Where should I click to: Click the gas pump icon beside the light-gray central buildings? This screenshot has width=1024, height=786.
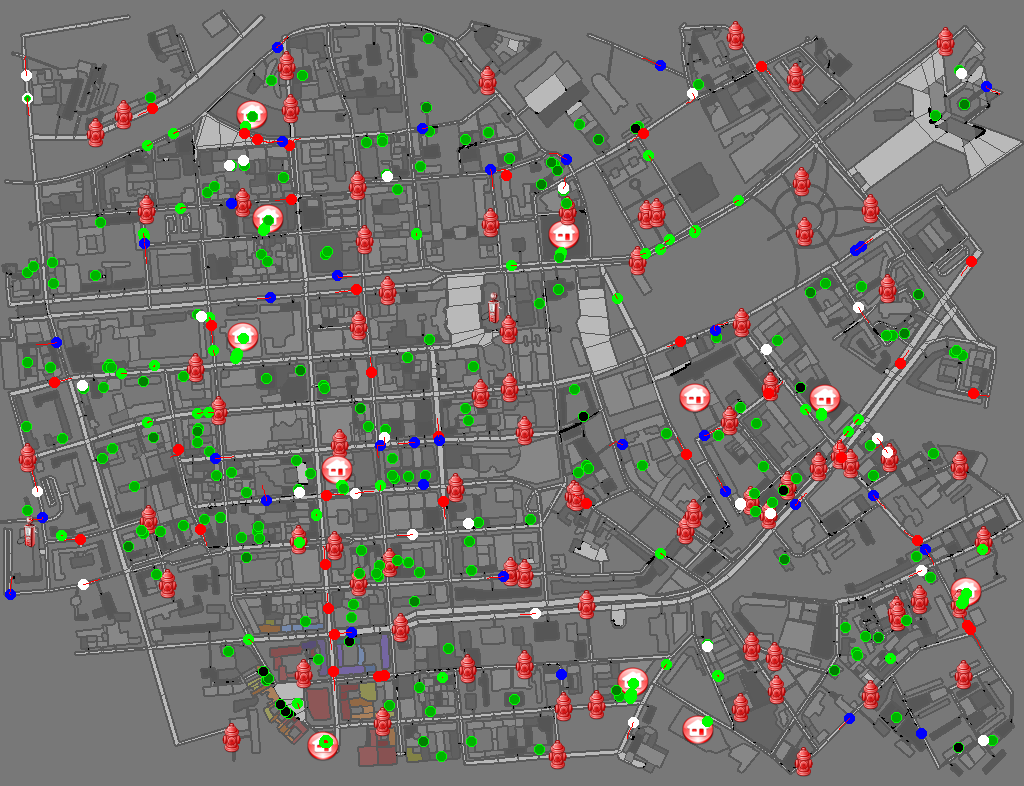click(494, 307)
